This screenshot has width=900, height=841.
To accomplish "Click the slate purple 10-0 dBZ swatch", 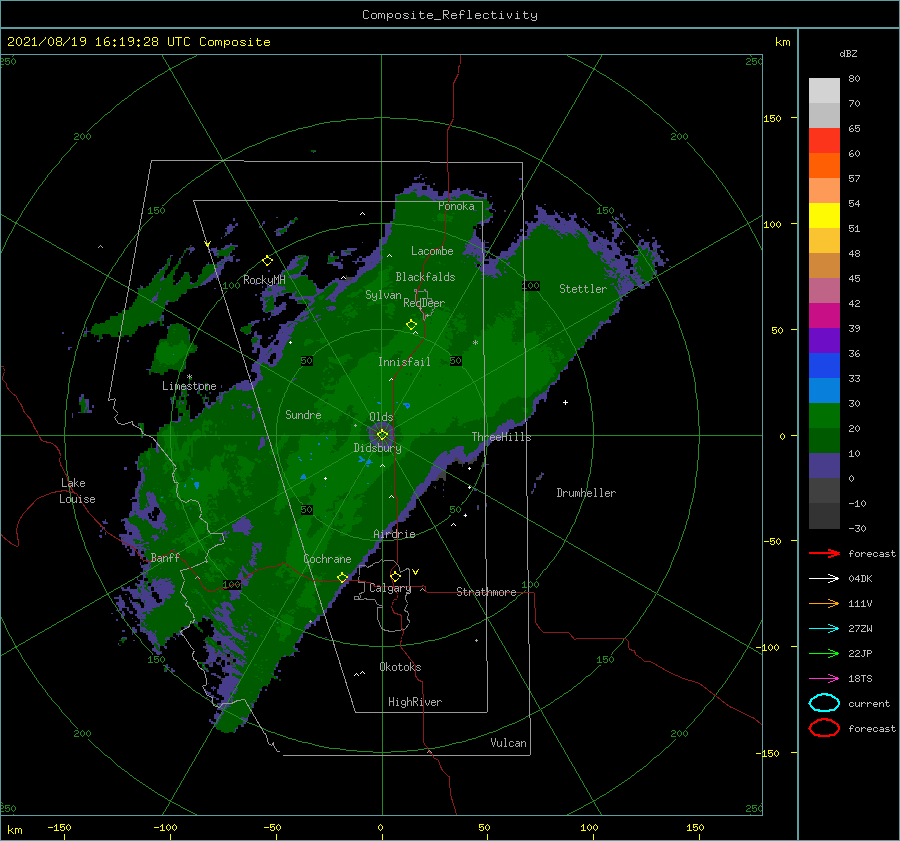I will (824, 466).
